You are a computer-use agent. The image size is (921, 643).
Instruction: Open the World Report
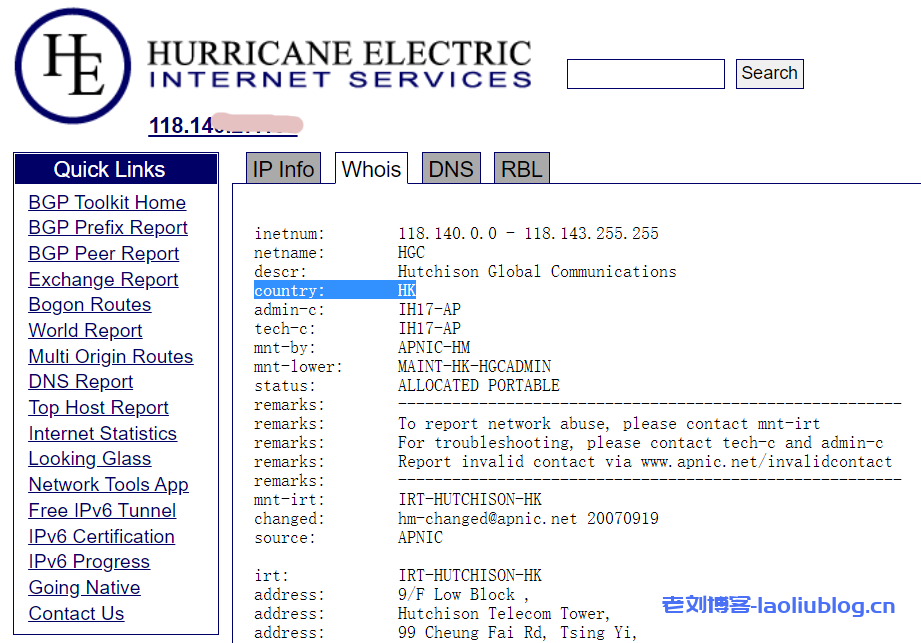85,330
